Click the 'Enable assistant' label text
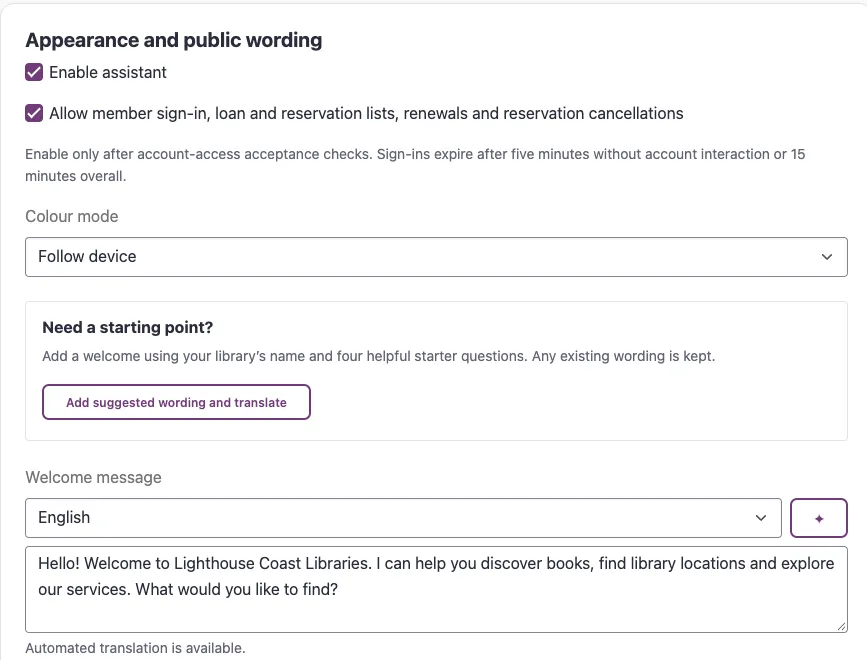This screenshot has width=867, height=660. click(108, 72)
